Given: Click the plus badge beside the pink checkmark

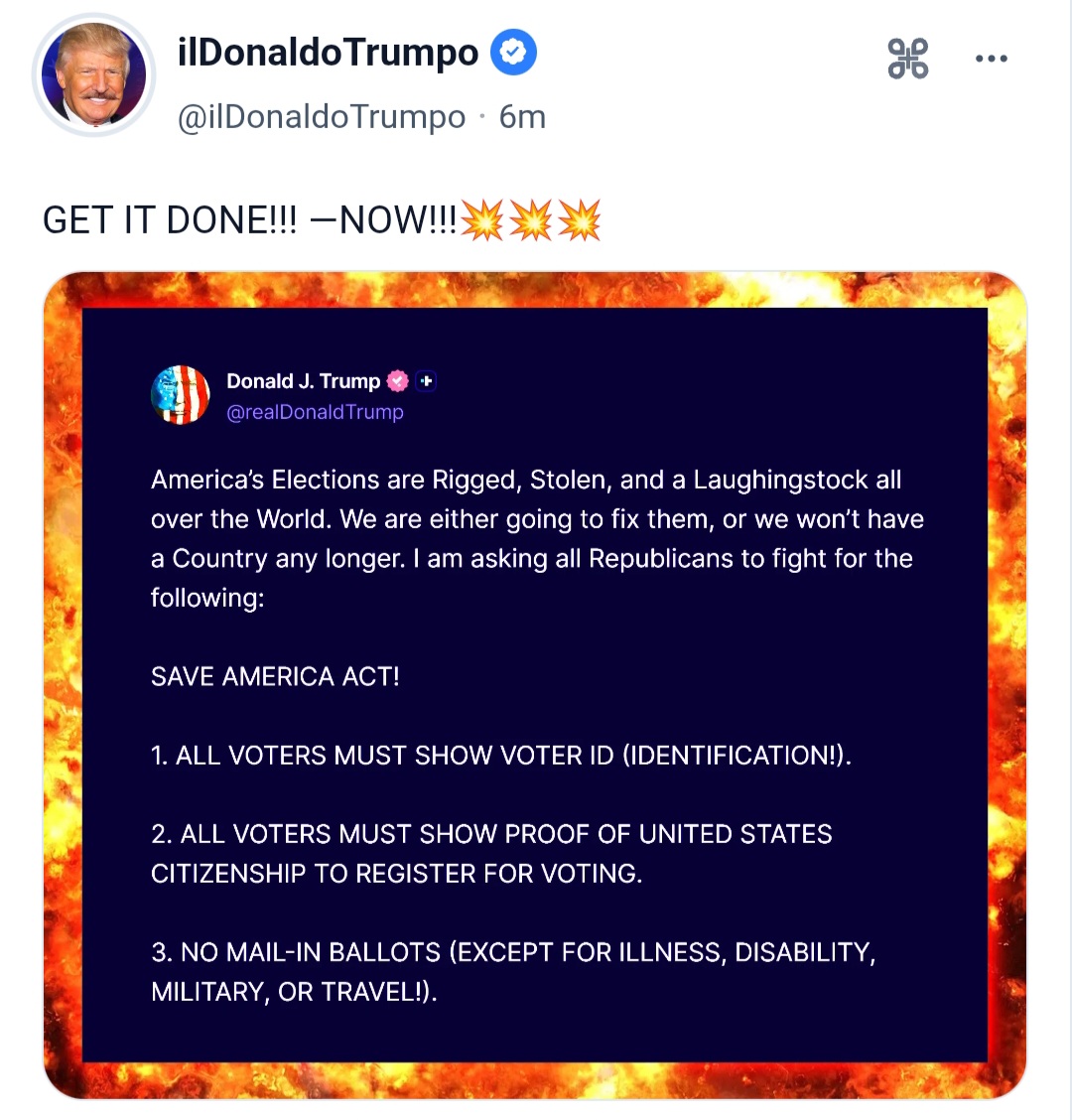Looking at the screenshot, I should [427, 381].
